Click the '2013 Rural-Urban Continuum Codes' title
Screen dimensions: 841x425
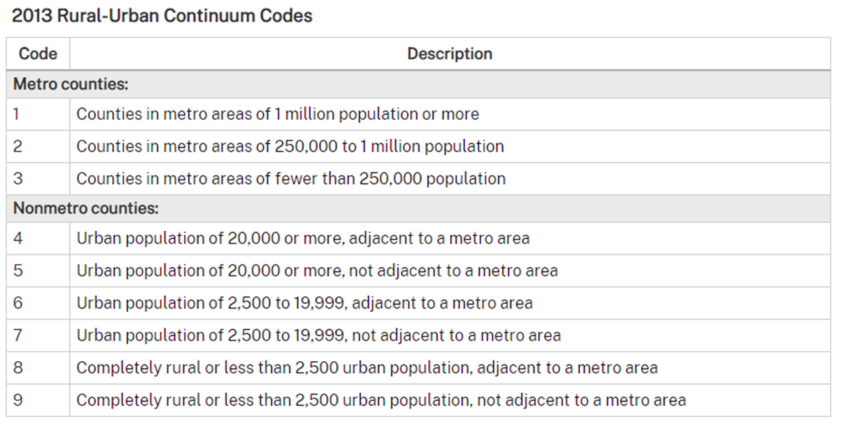(162, 16)
